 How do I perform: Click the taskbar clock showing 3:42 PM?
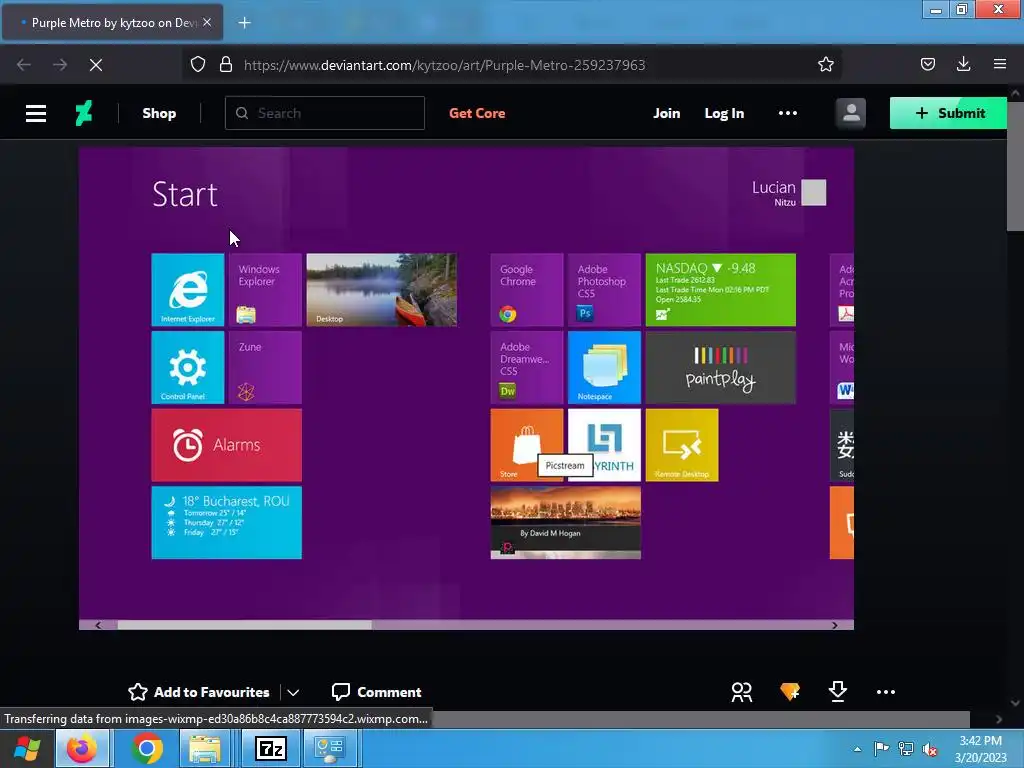click(x=980, y=749)
